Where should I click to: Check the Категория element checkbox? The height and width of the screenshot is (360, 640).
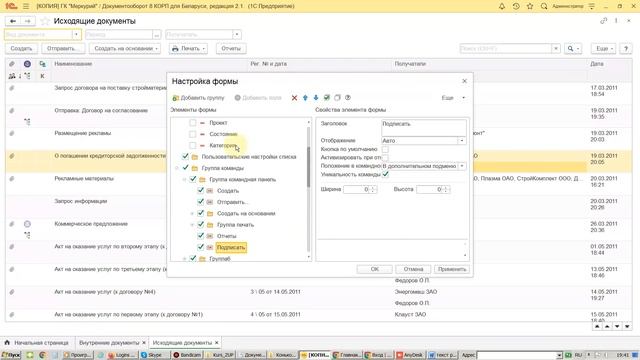192,145
